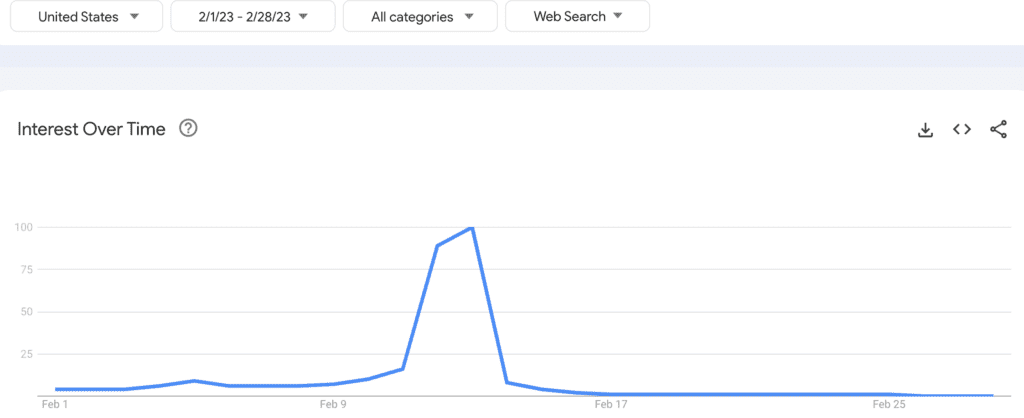
Task: Open the 2/1/23 - 2/28/23 date range dropdown
Action: point(253,17)
